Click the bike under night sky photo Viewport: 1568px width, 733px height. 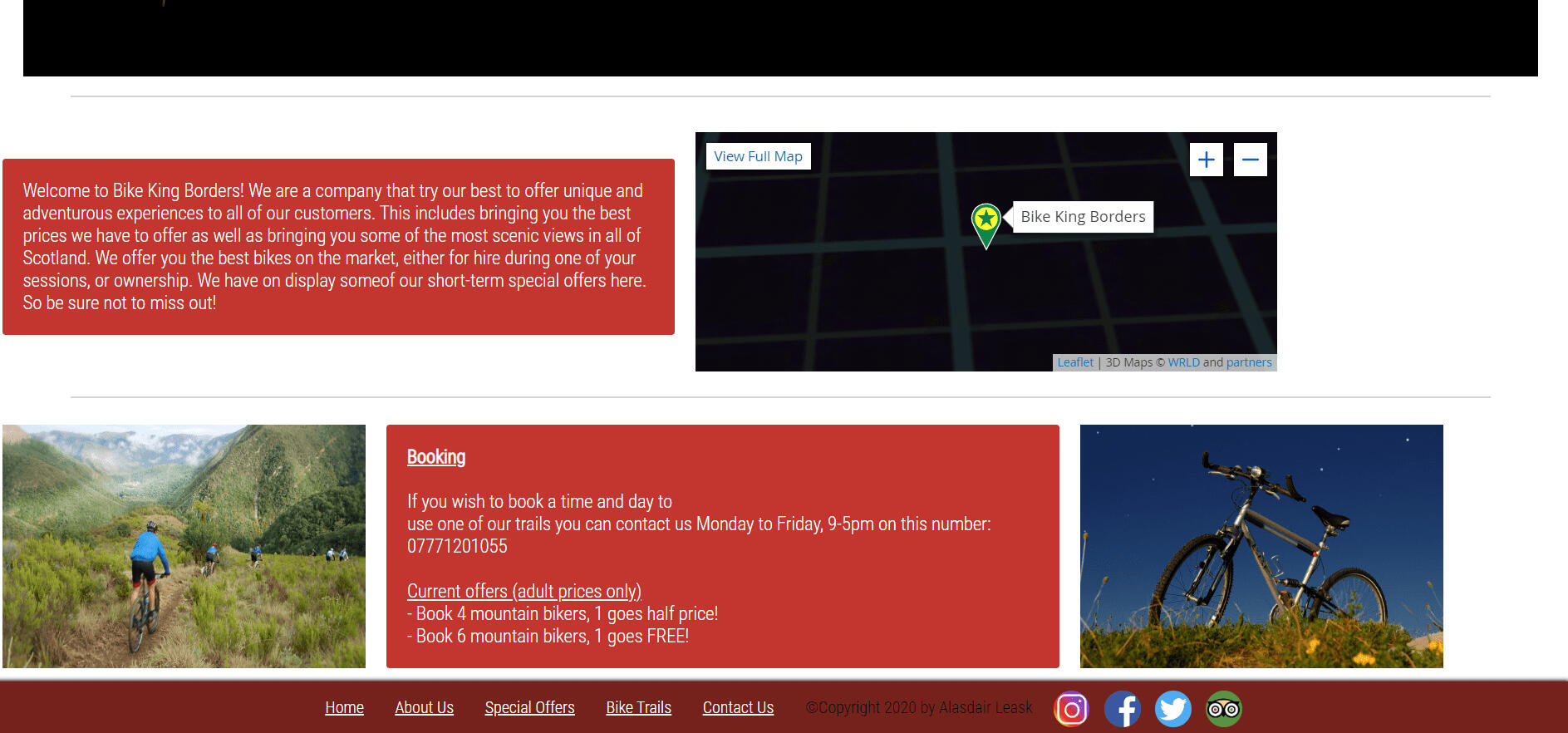[1261, 546]
